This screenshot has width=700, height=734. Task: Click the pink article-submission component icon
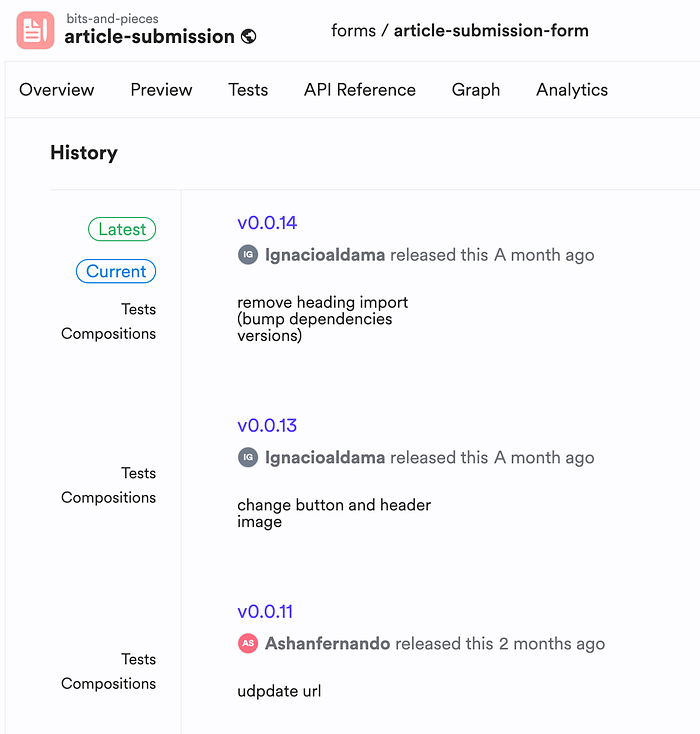pos(35,30)
